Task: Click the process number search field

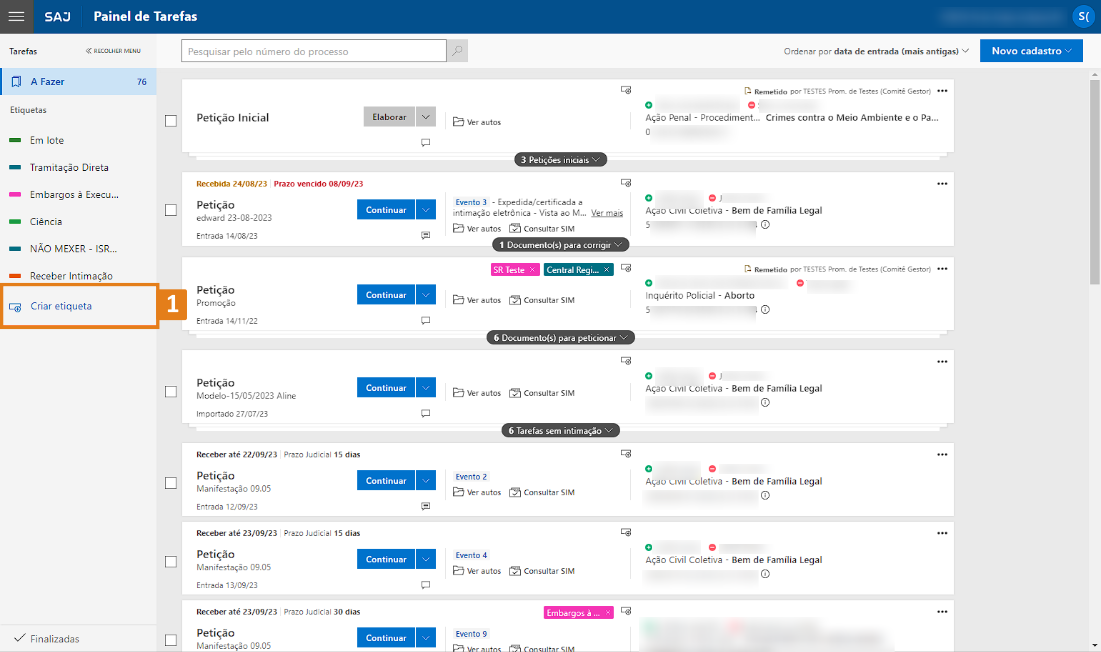Action: pos(314,51)
